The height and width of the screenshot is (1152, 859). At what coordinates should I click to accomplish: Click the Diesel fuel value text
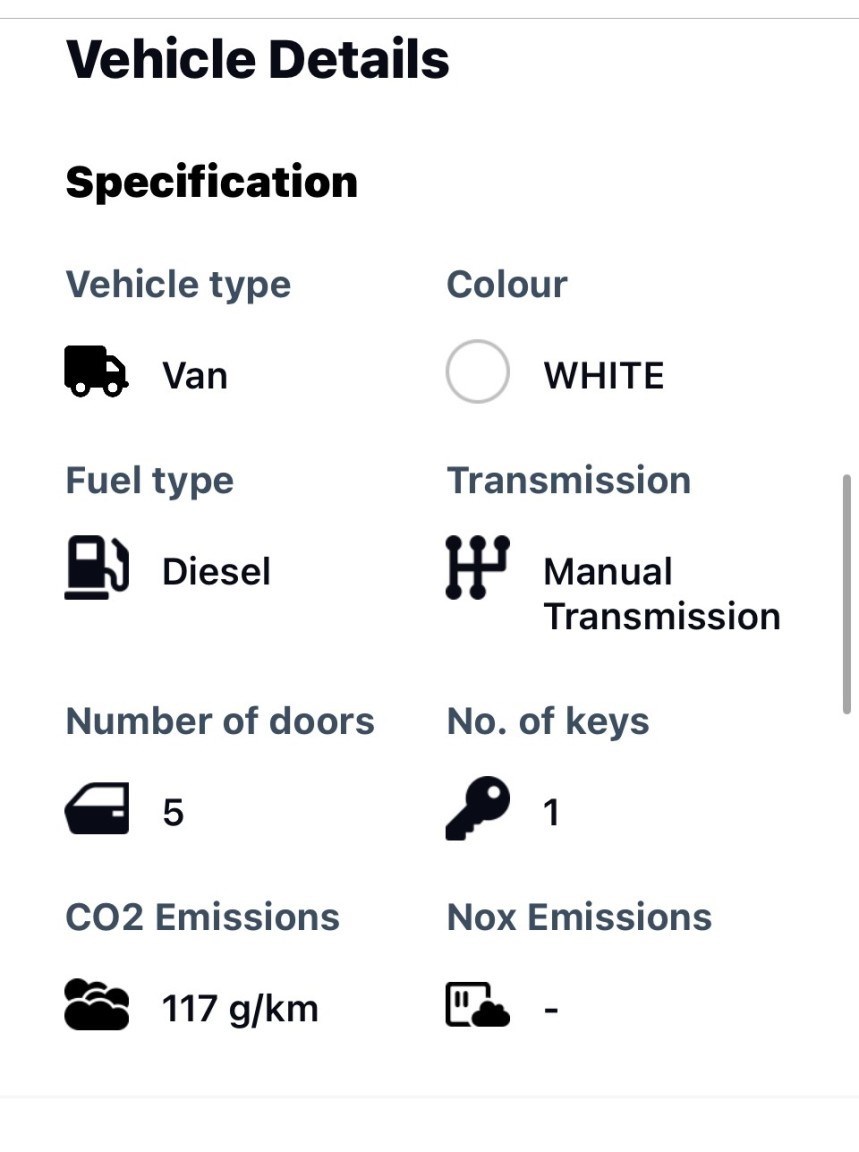coord(216,572)
